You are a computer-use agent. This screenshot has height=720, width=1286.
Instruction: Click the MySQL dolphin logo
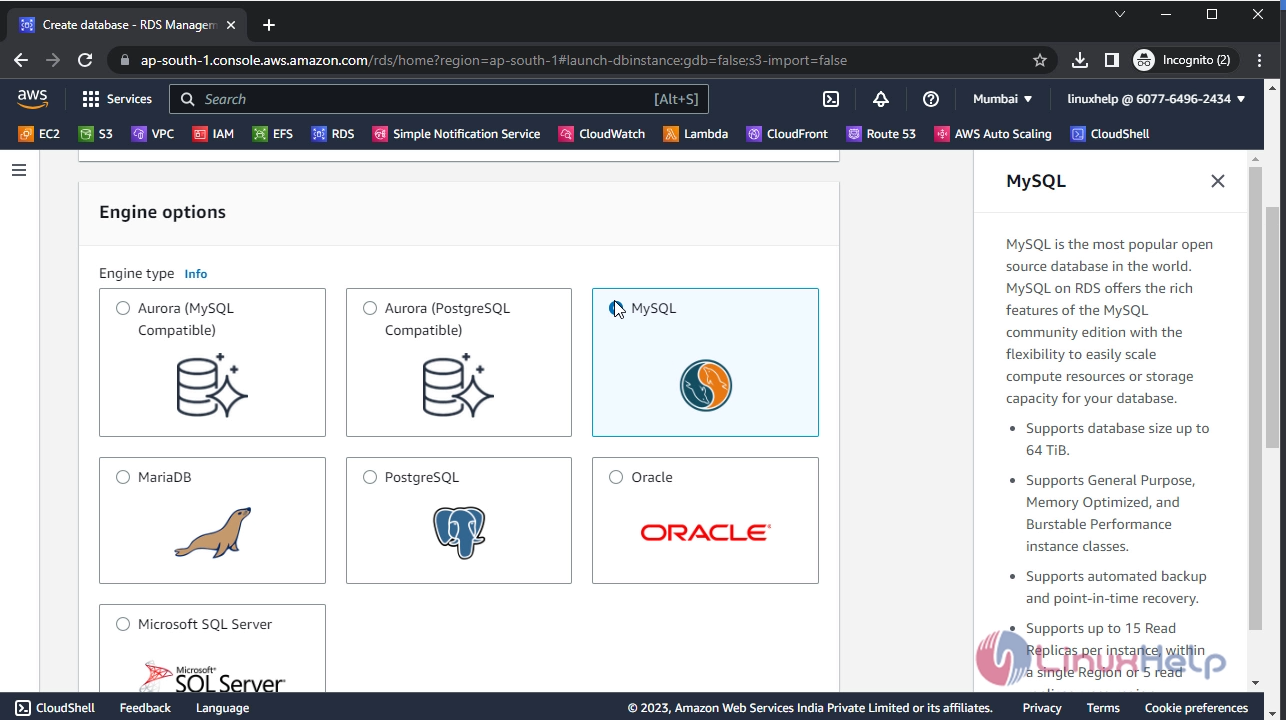706,386
